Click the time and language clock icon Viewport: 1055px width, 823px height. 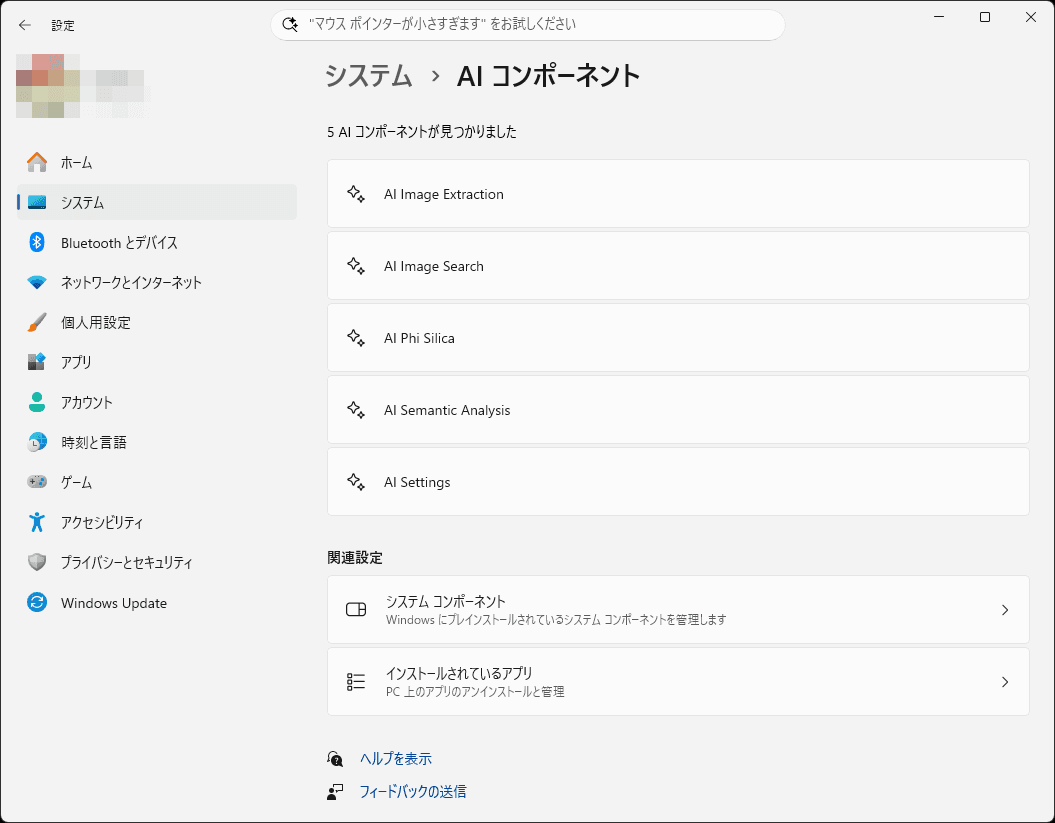(37, 442)
